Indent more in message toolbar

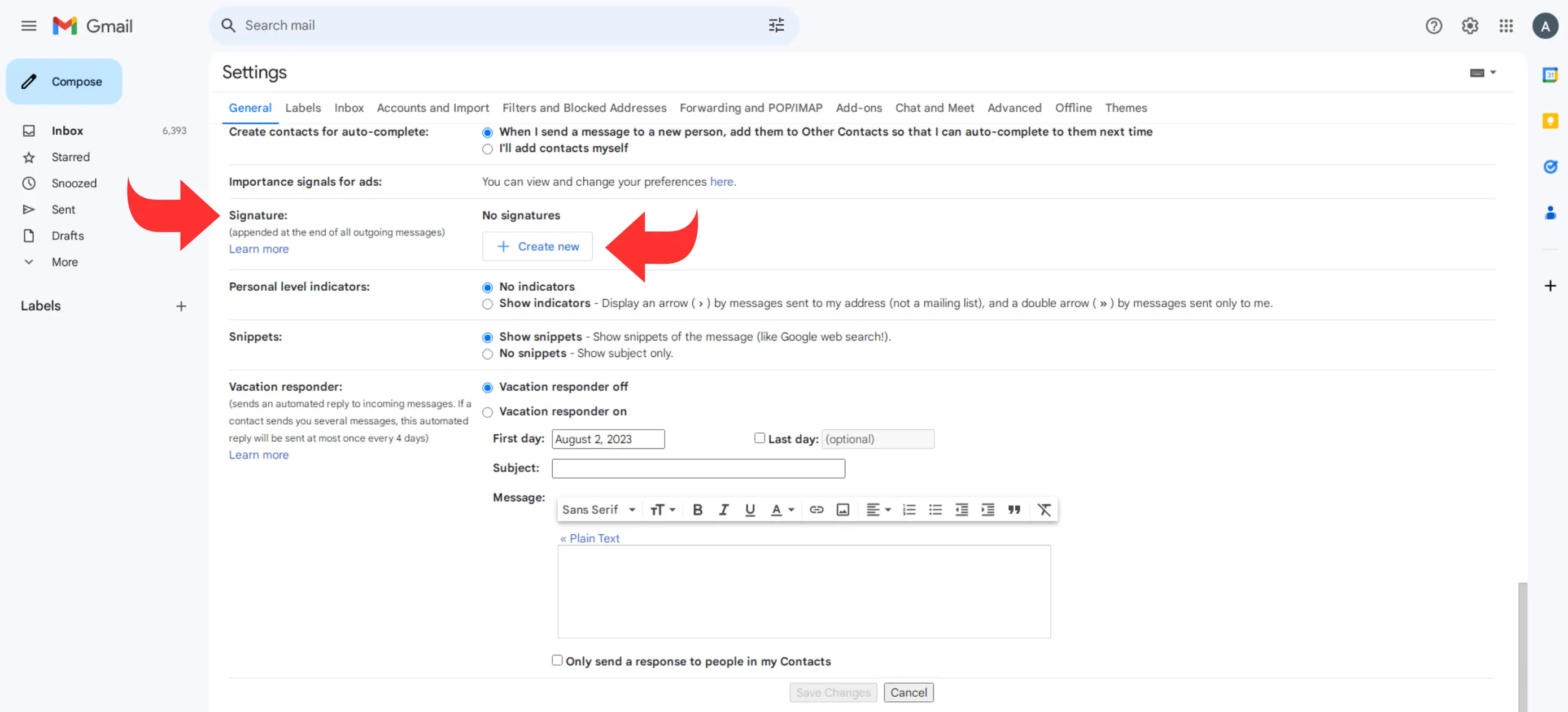[988, 509]
